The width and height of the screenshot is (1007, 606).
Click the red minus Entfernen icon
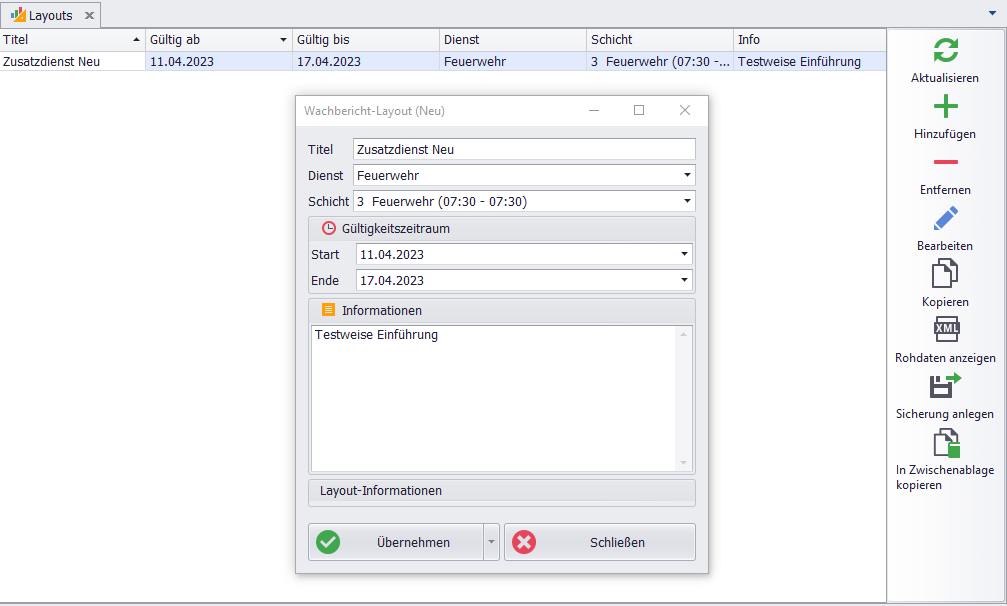[x=945, y=163]
